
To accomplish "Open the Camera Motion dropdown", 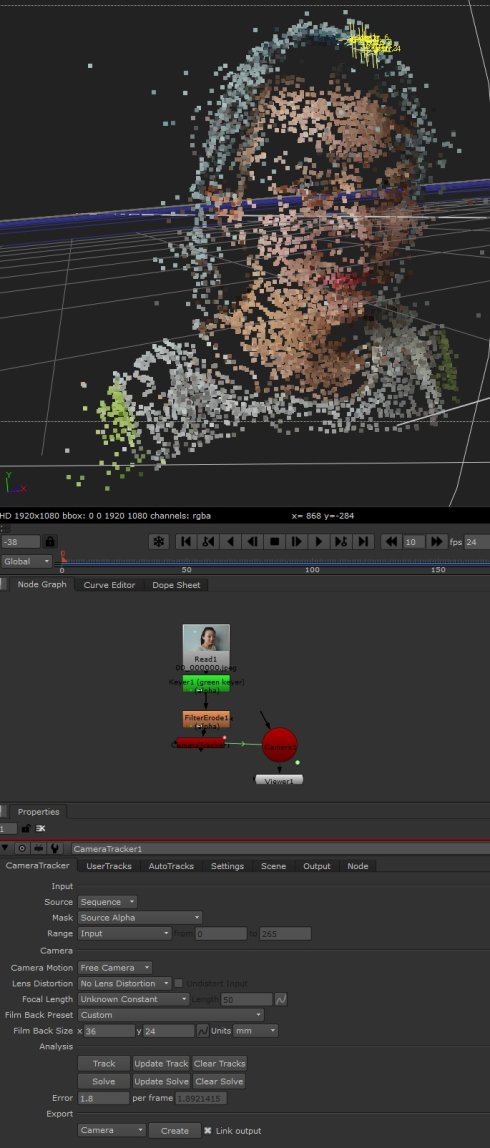I will coord(115,968).
